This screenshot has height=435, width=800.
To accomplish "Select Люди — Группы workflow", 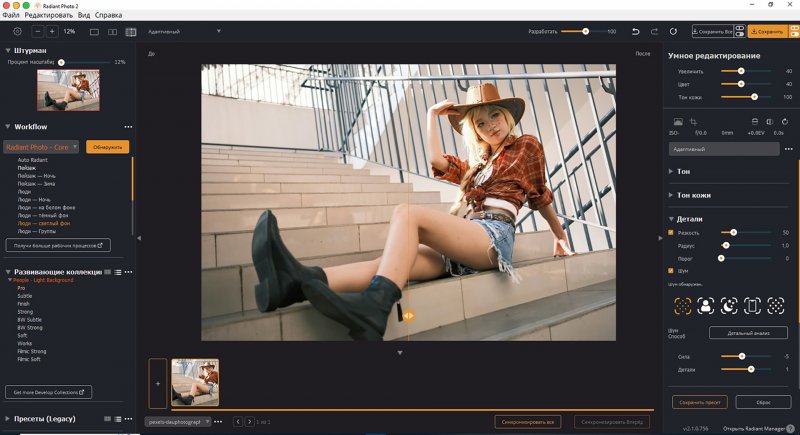I will click(37, 231).
